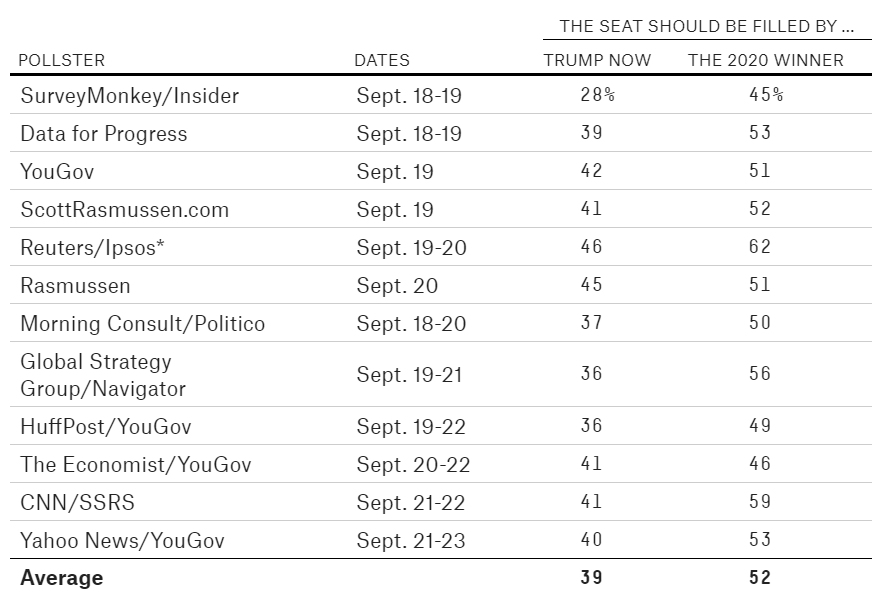This screenshot has height=601, width=874.
Task: Click the DATES column header
Action: (382, 60)
